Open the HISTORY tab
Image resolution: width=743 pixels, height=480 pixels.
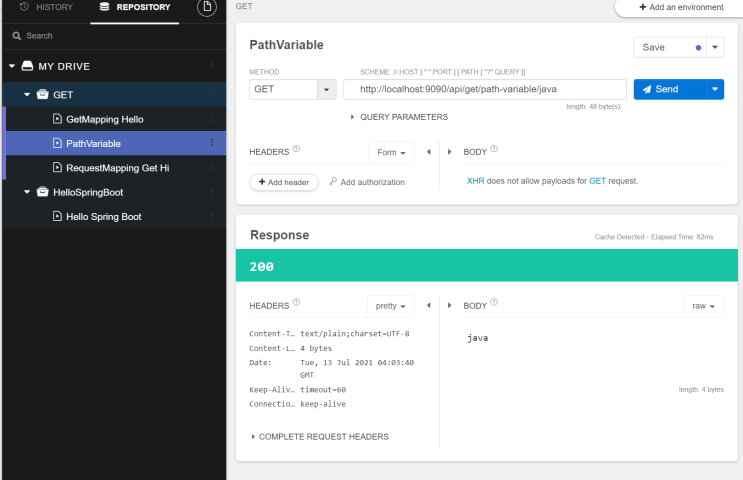pos(46,7)
